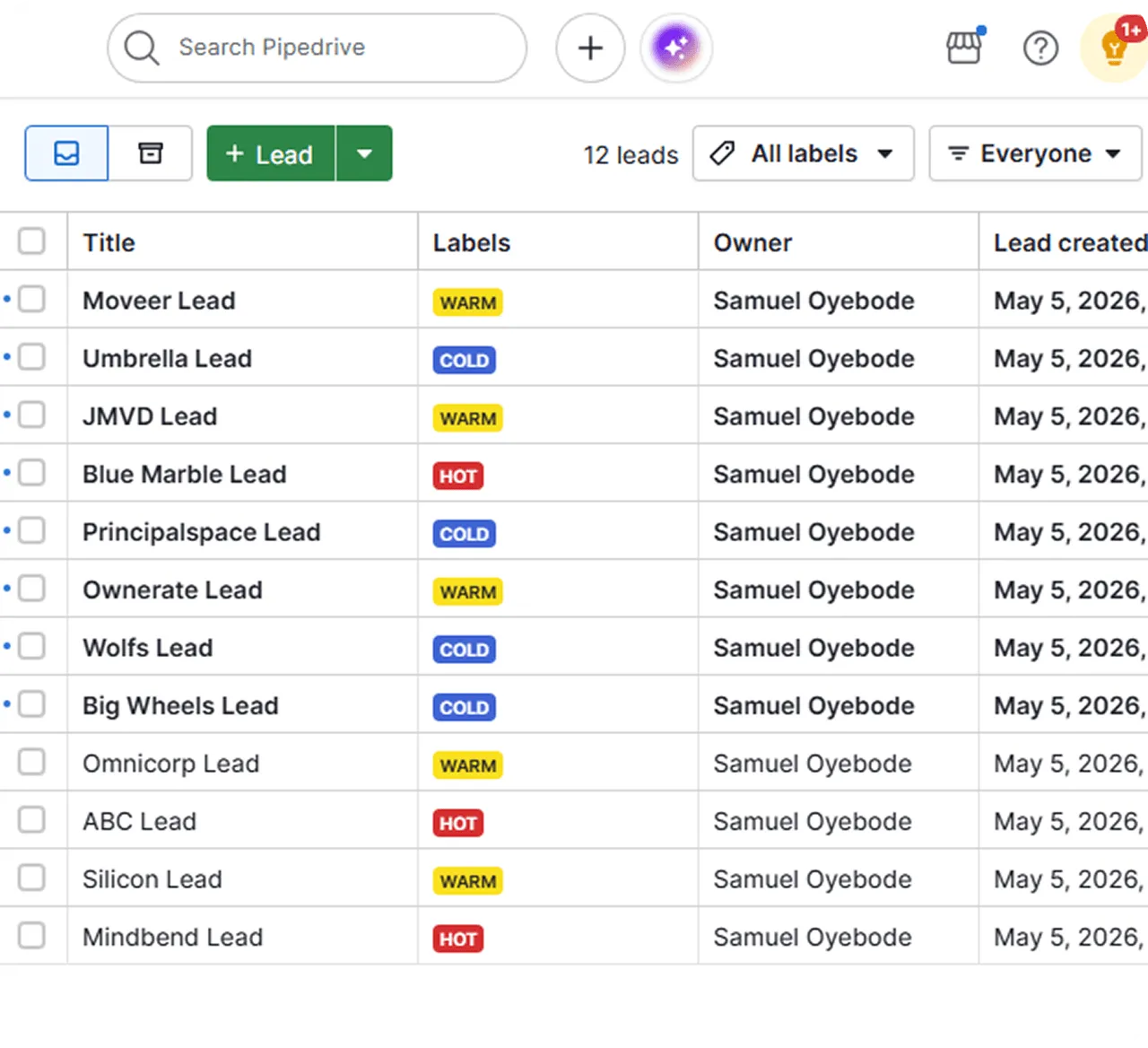
Task: Open the Principalspace Lead title
Action: (202, 532)
